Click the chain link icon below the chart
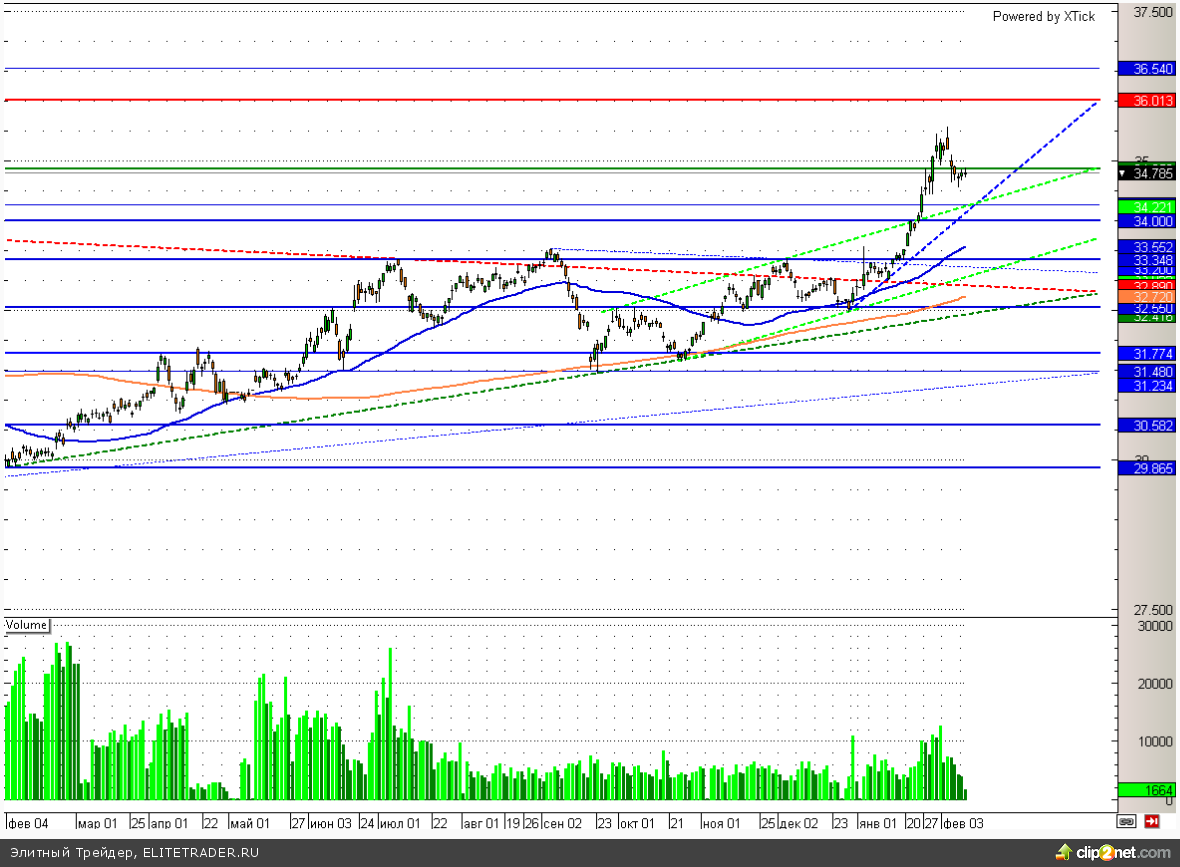 click(1126, 822)
